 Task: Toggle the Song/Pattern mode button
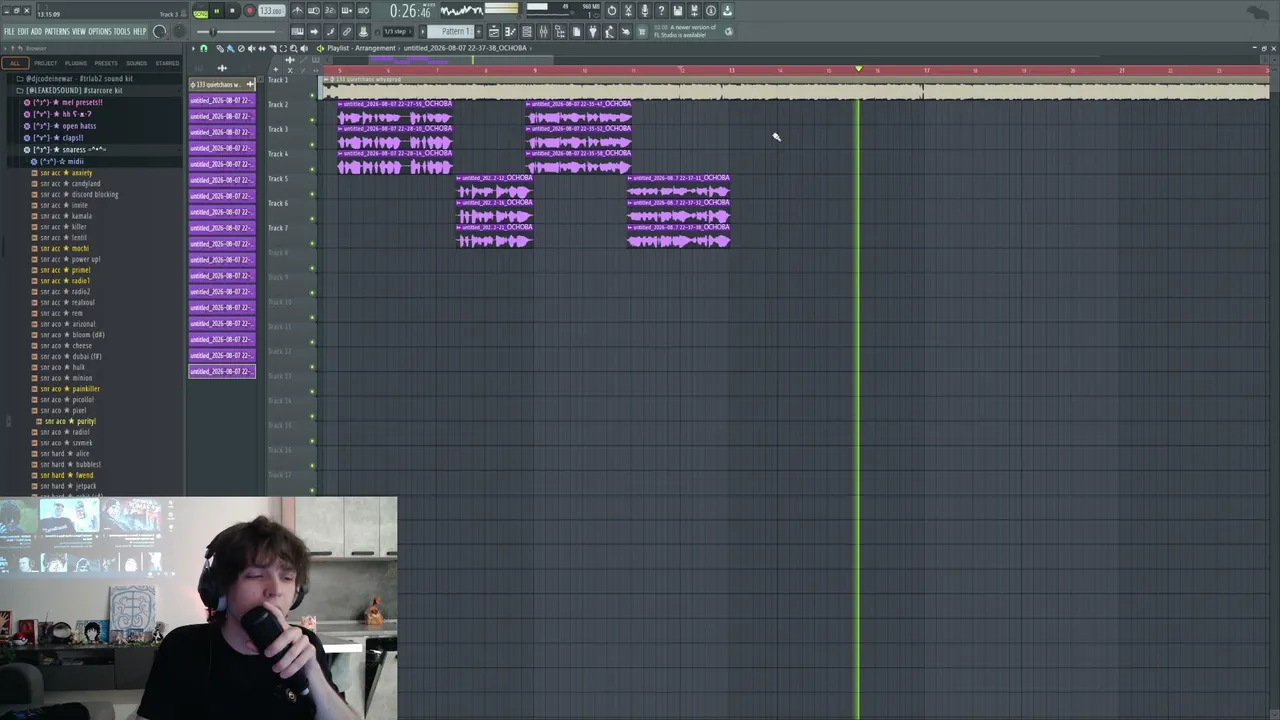(x=200, y=11)
